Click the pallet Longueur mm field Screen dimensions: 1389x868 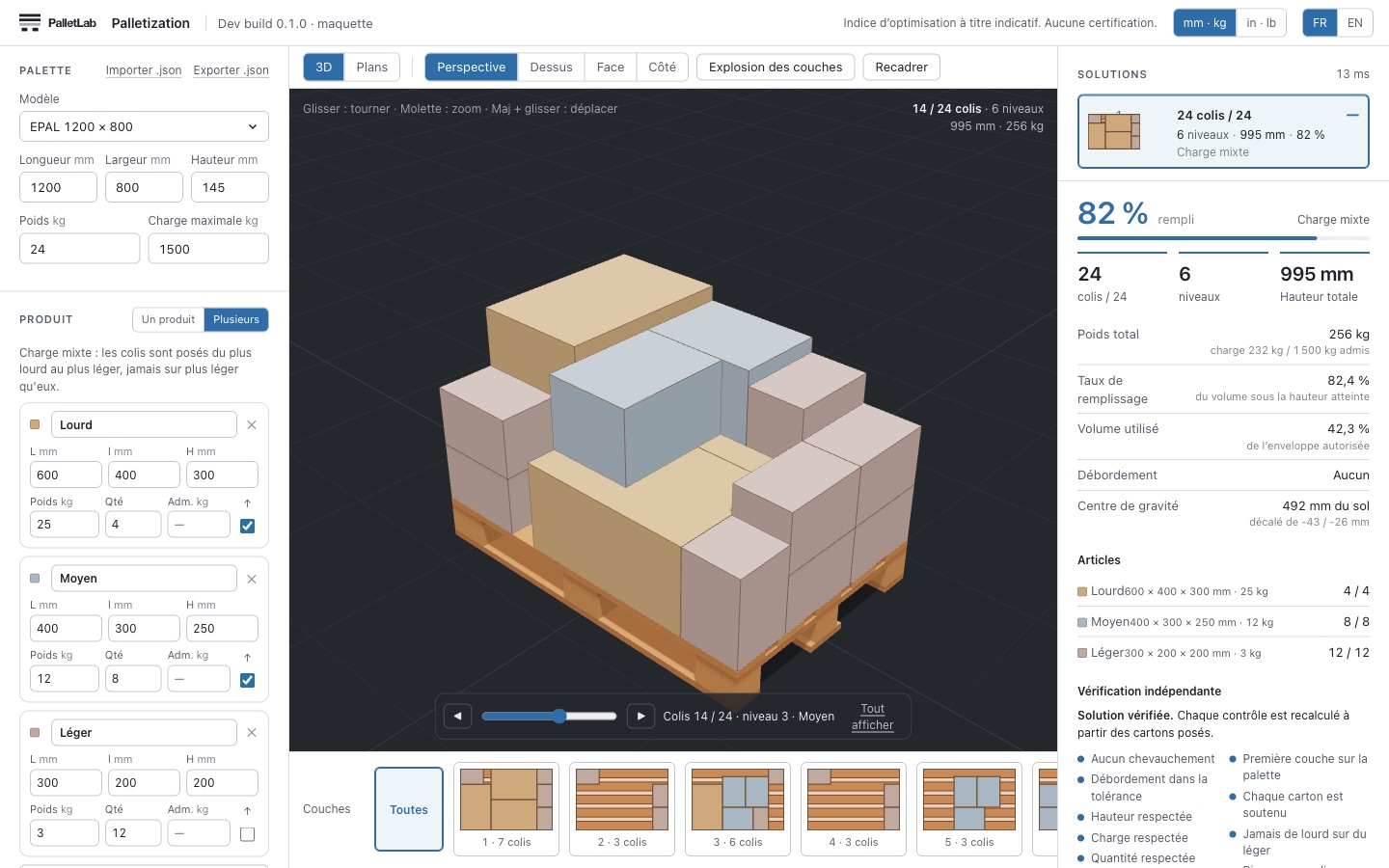point(58,187)
